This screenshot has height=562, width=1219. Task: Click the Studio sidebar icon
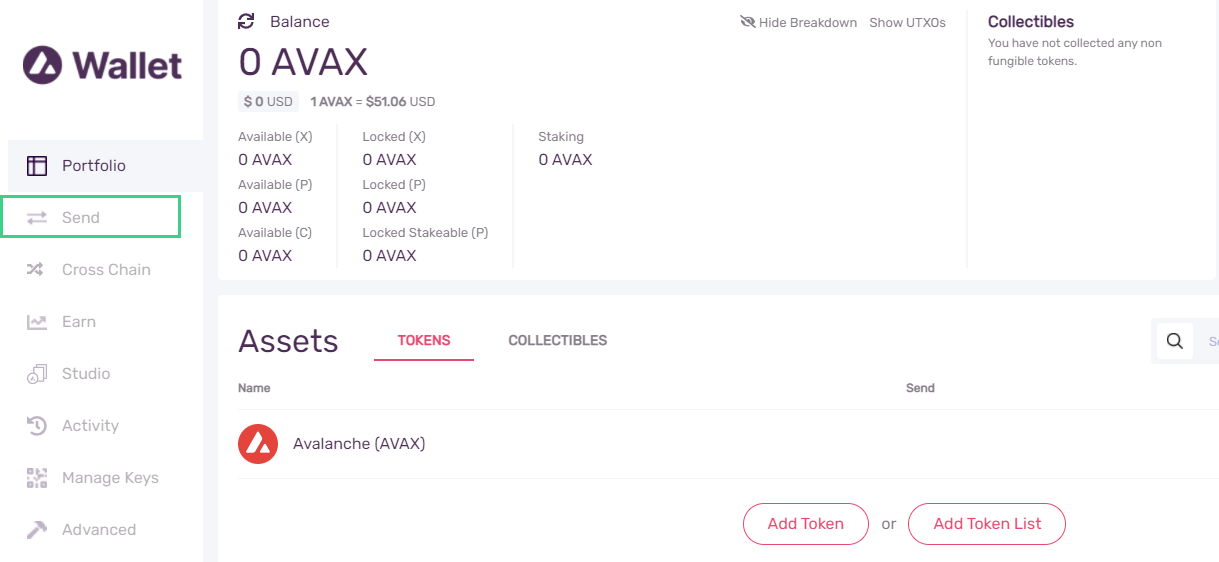point(37,374)
